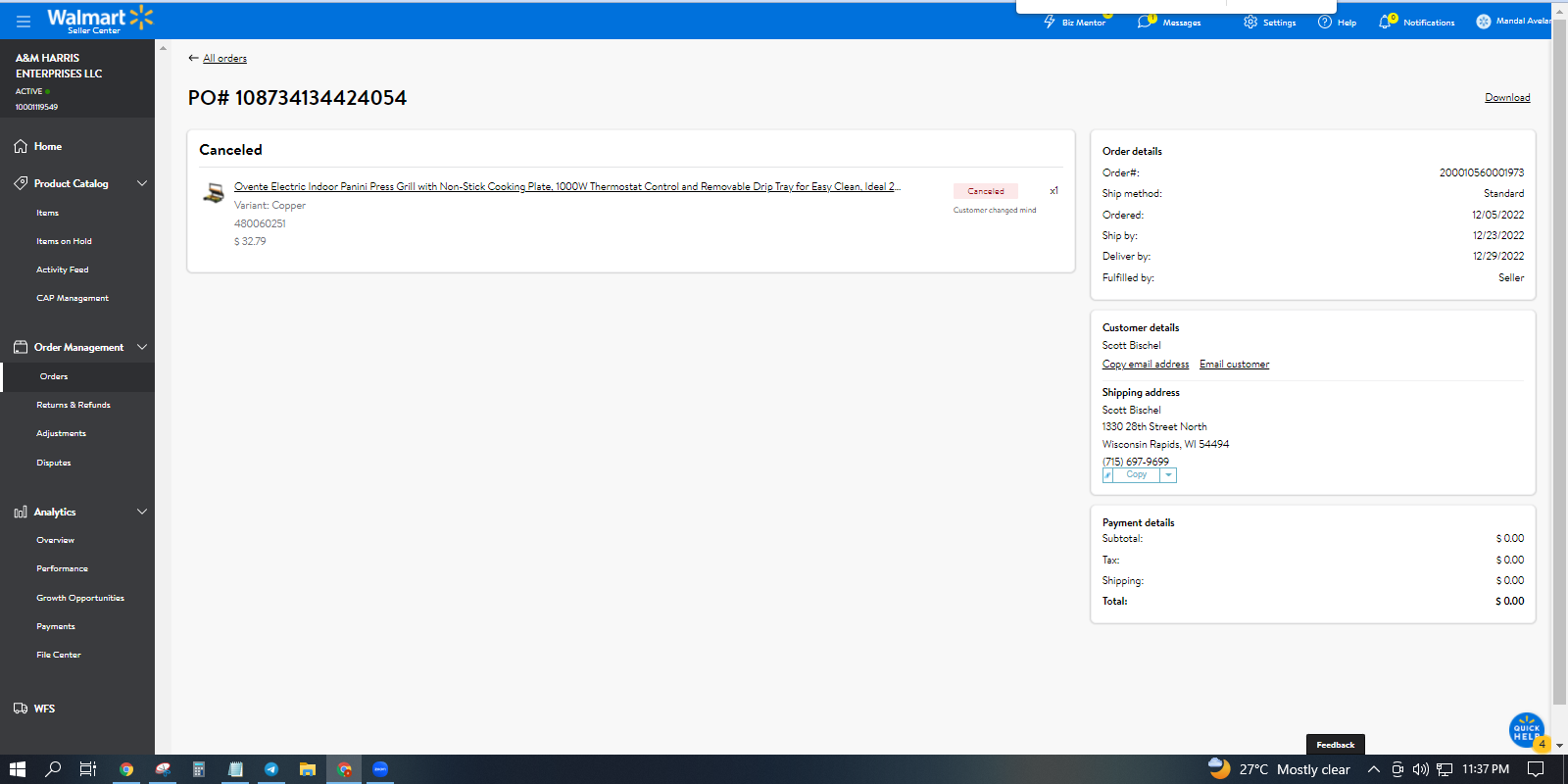Click the Notifications bell icon
This screenshot has width=1568, height=784.
1385,22
